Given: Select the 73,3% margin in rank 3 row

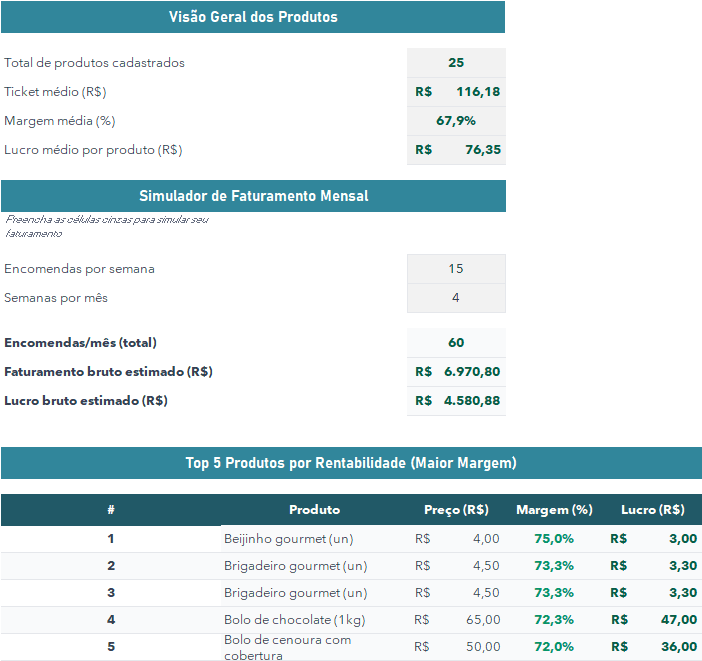Looking at the screenshot, I should point(554,593).
